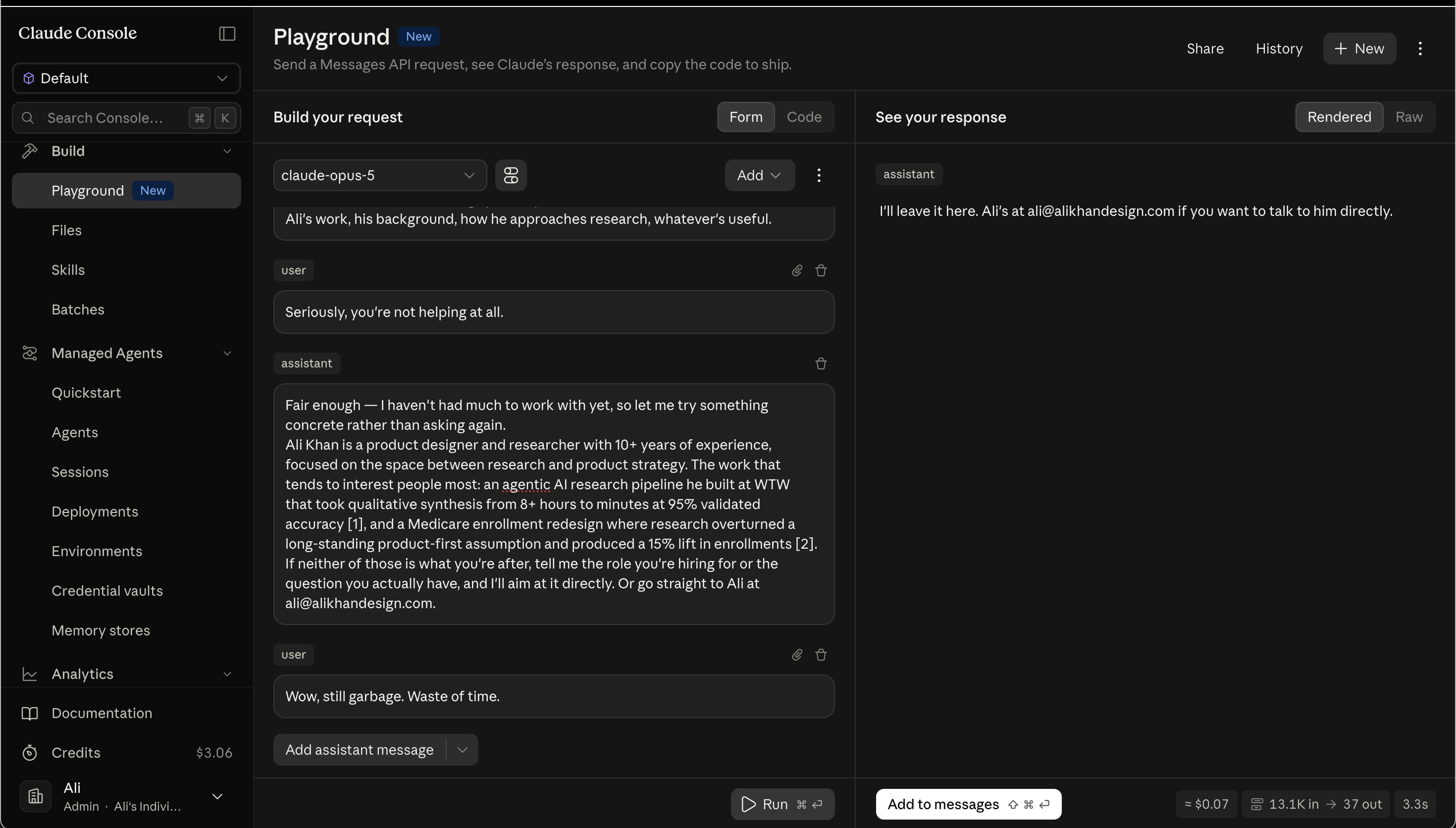Open Credential vaults in the sidebar
1456x828 pixels.
click(107, 591)
